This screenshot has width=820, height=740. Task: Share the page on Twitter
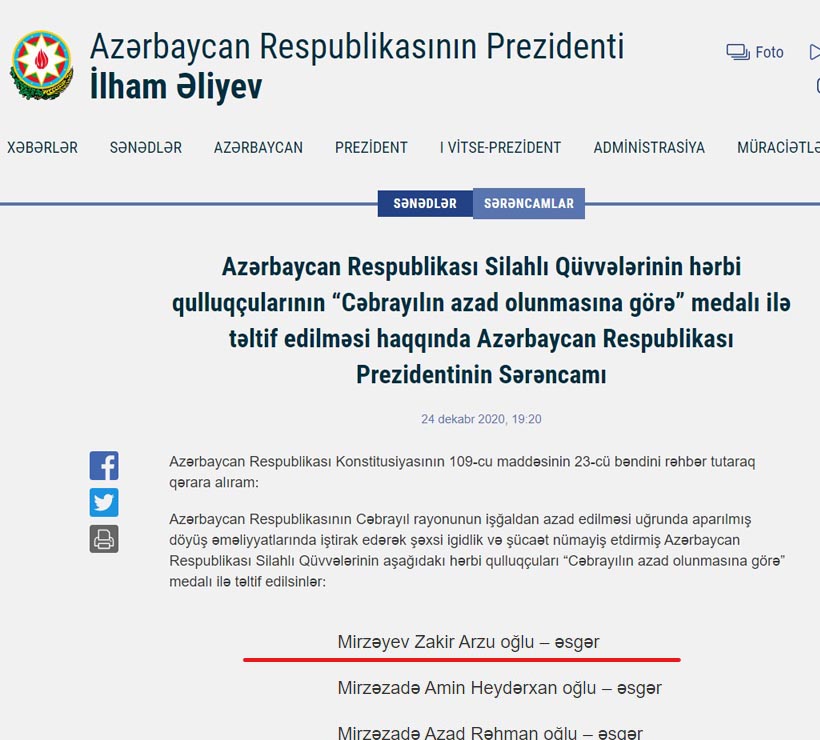pos(104,502)
